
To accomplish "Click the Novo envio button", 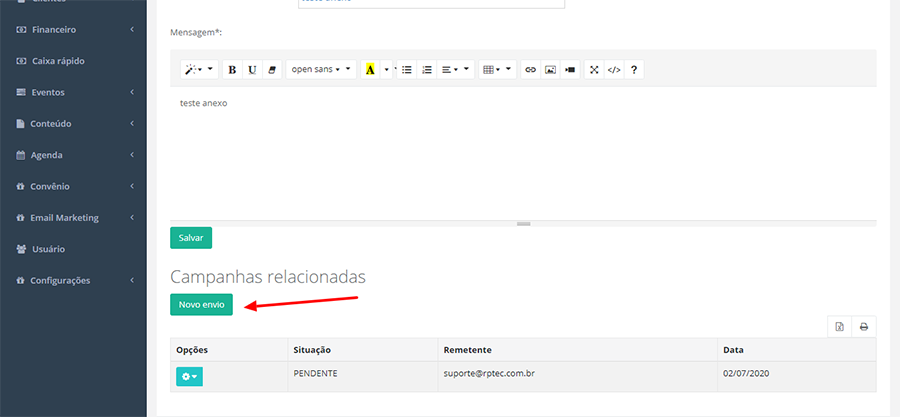I will (201, 304).
